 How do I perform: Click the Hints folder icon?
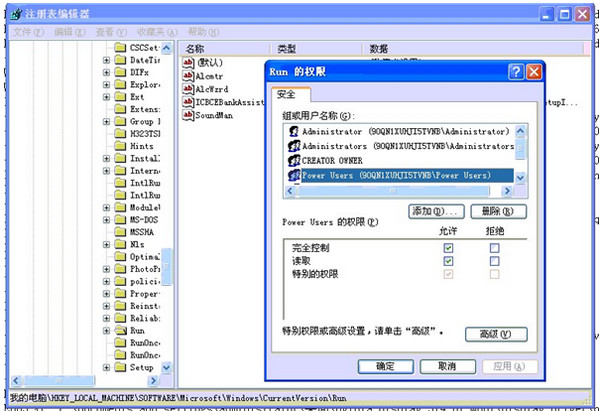coord(121,146)
